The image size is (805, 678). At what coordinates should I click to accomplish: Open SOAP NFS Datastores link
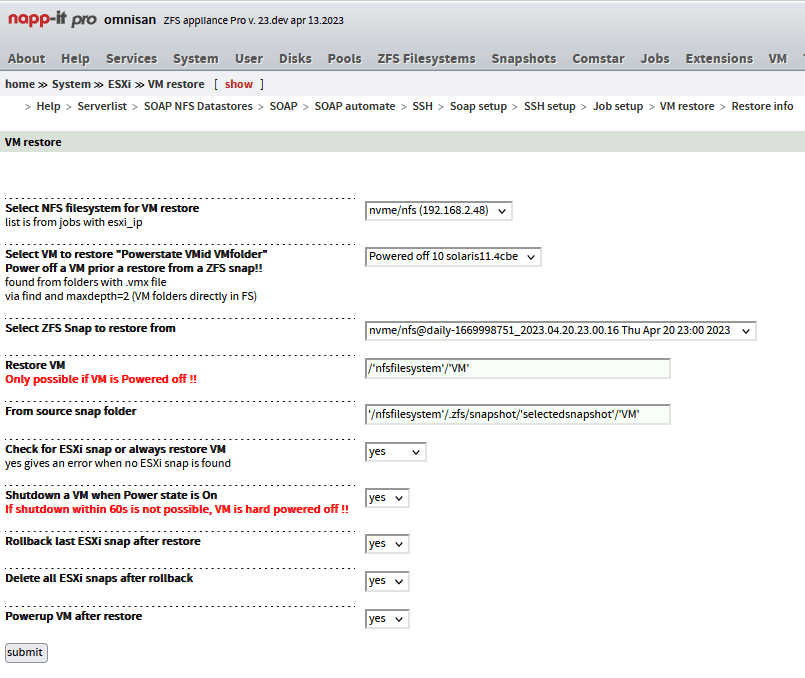click(198, 106)
